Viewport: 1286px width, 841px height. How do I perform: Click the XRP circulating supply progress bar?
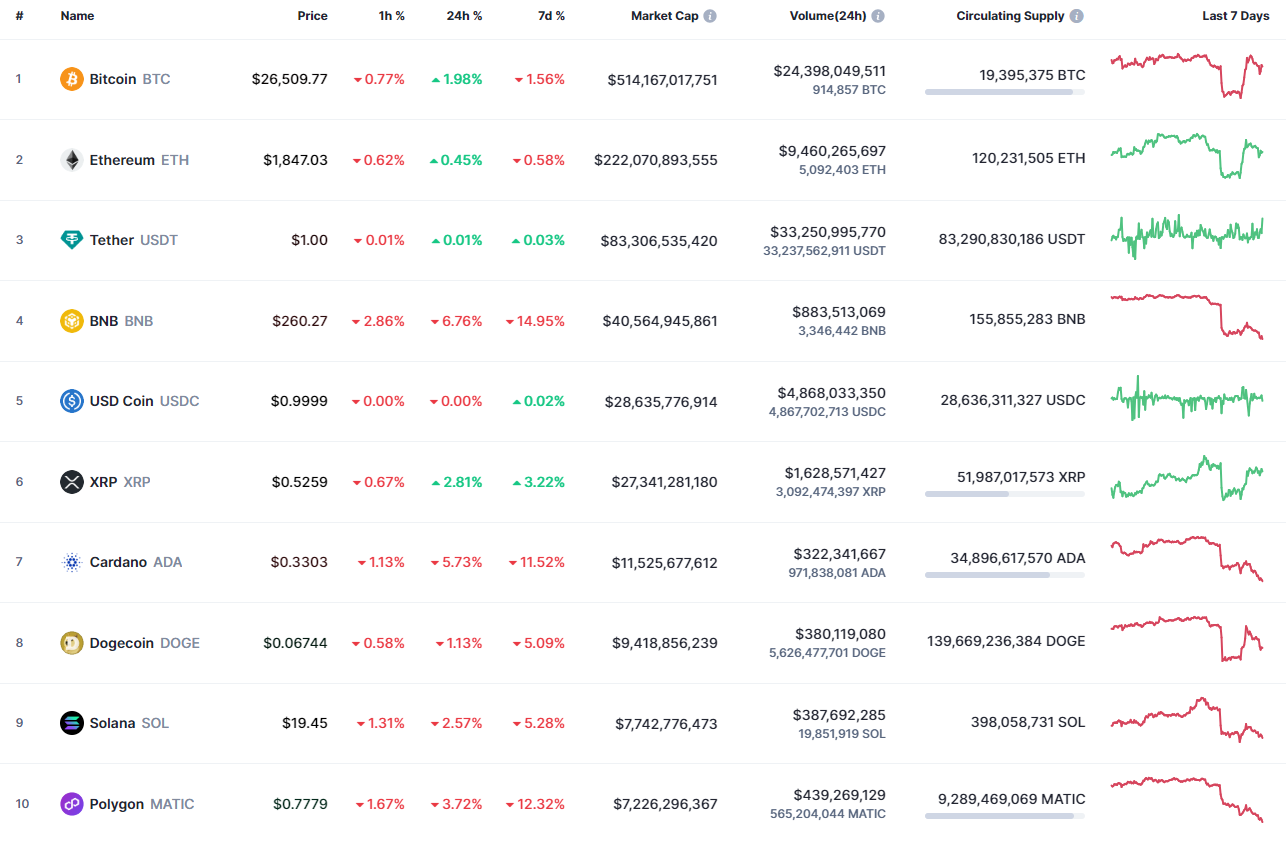[1004, 496]
